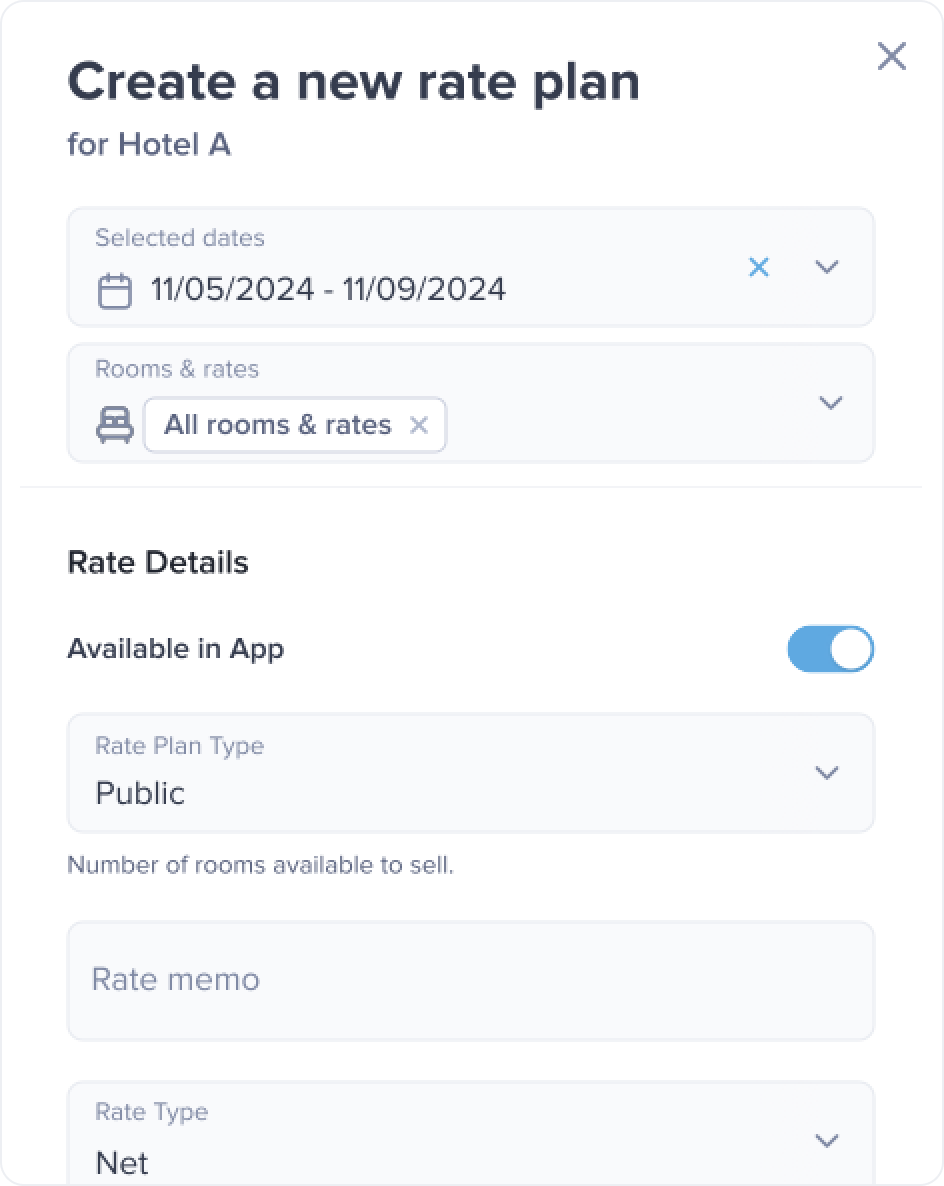The height and width of the screenshot is (1186, 944).
Task: Click the Available in App label
Action: 175,649
